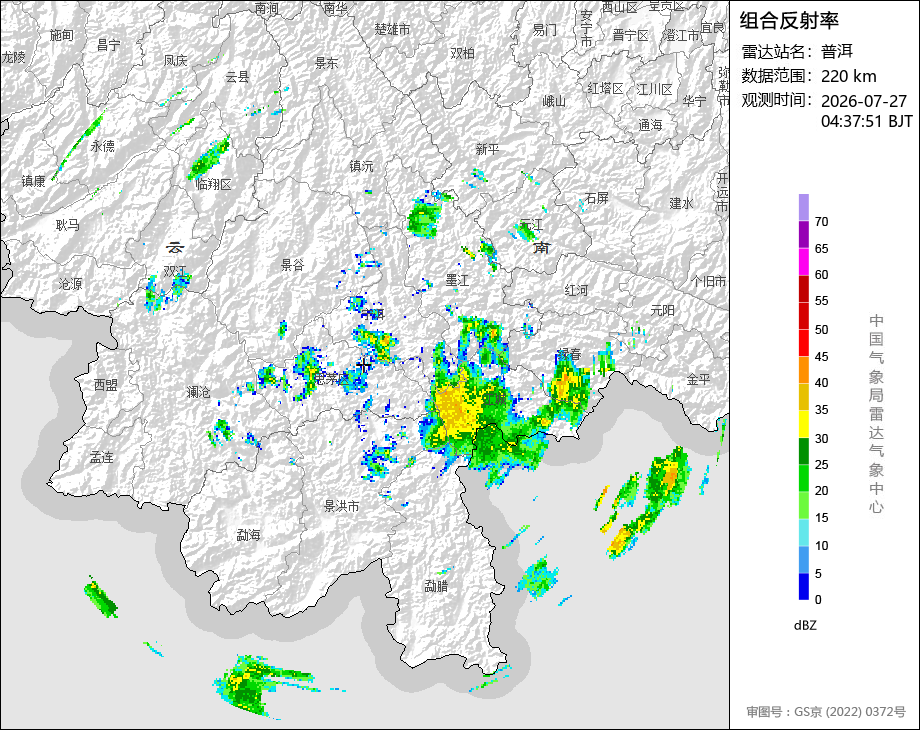Click the blue 0 dBZ legend color
Viewport: 920px width, 730px height.
coord(804,586)
